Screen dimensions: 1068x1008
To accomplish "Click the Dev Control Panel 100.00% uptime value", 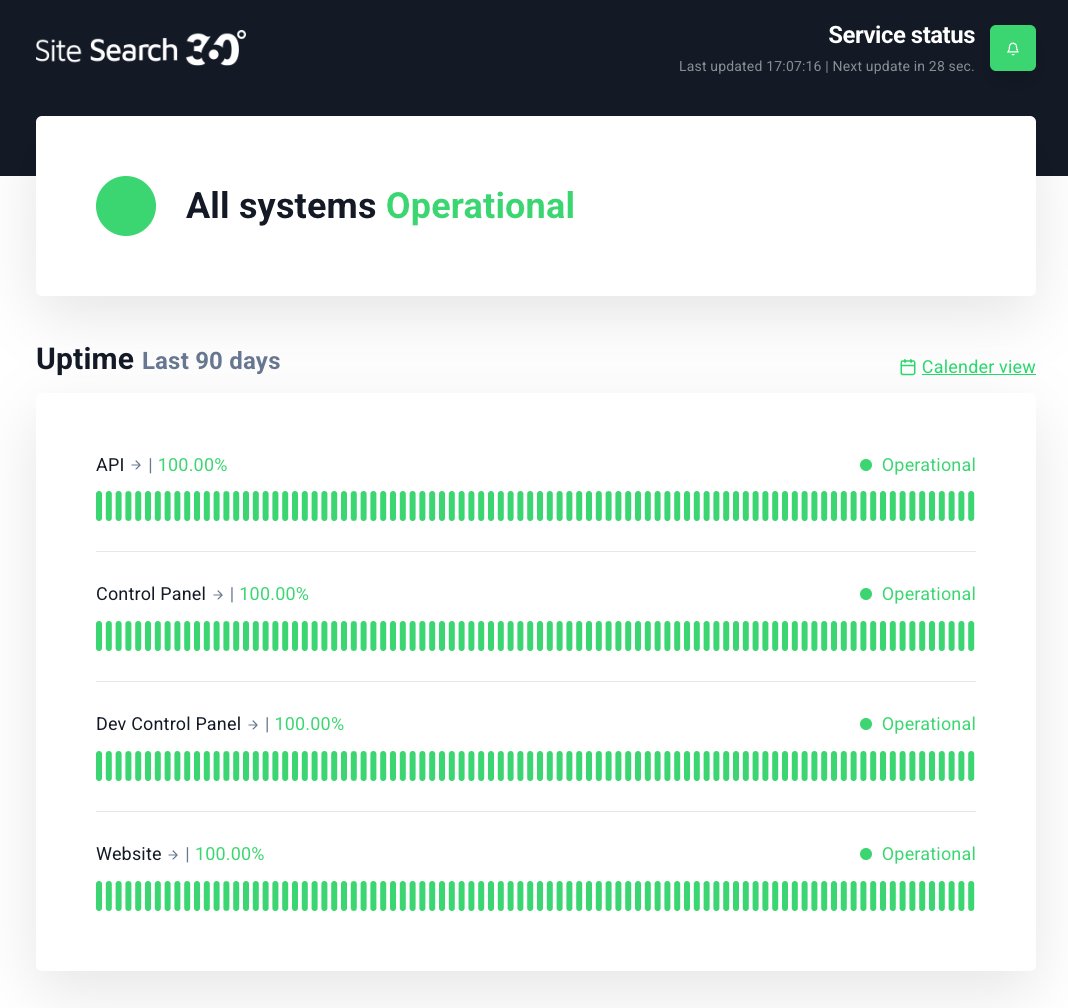I will click(309, 724).
